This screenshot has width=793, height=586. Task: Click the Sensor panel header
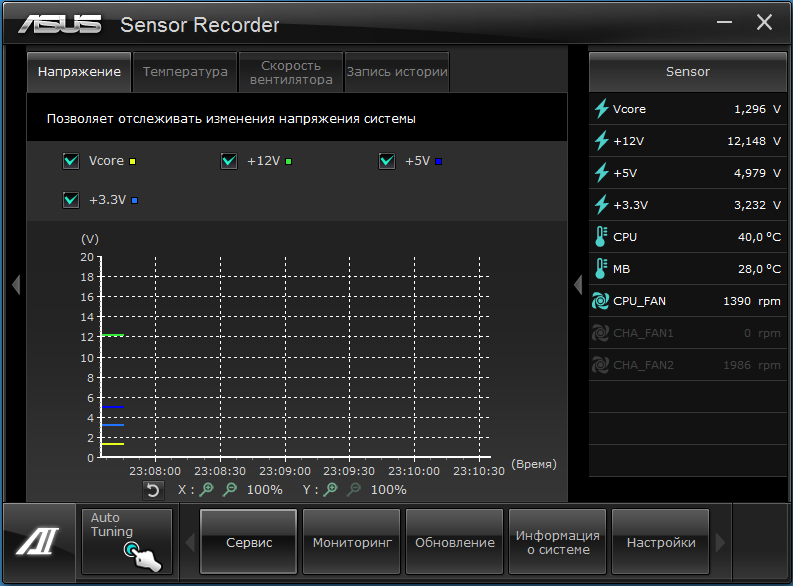[x=687, y=72]
